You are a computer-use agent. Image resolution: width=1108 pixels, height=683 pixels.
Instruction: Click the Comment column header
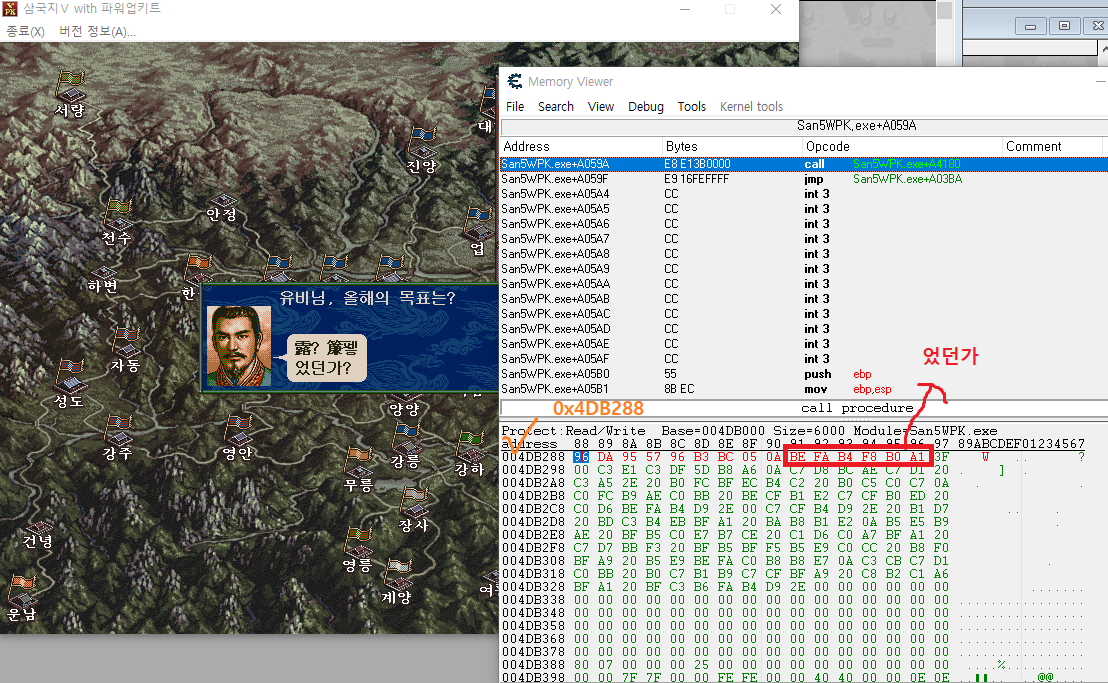[1053, 146]
